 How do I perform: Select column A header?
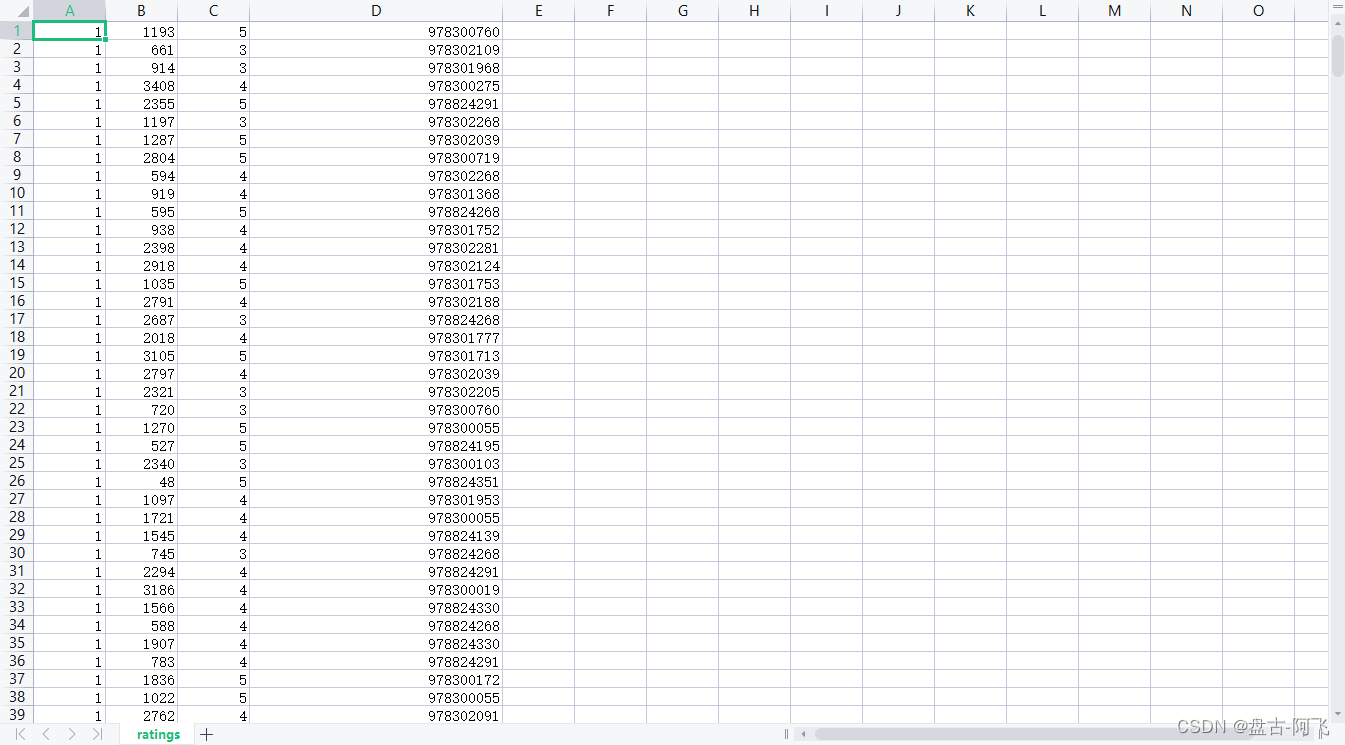tap(70, 11)
